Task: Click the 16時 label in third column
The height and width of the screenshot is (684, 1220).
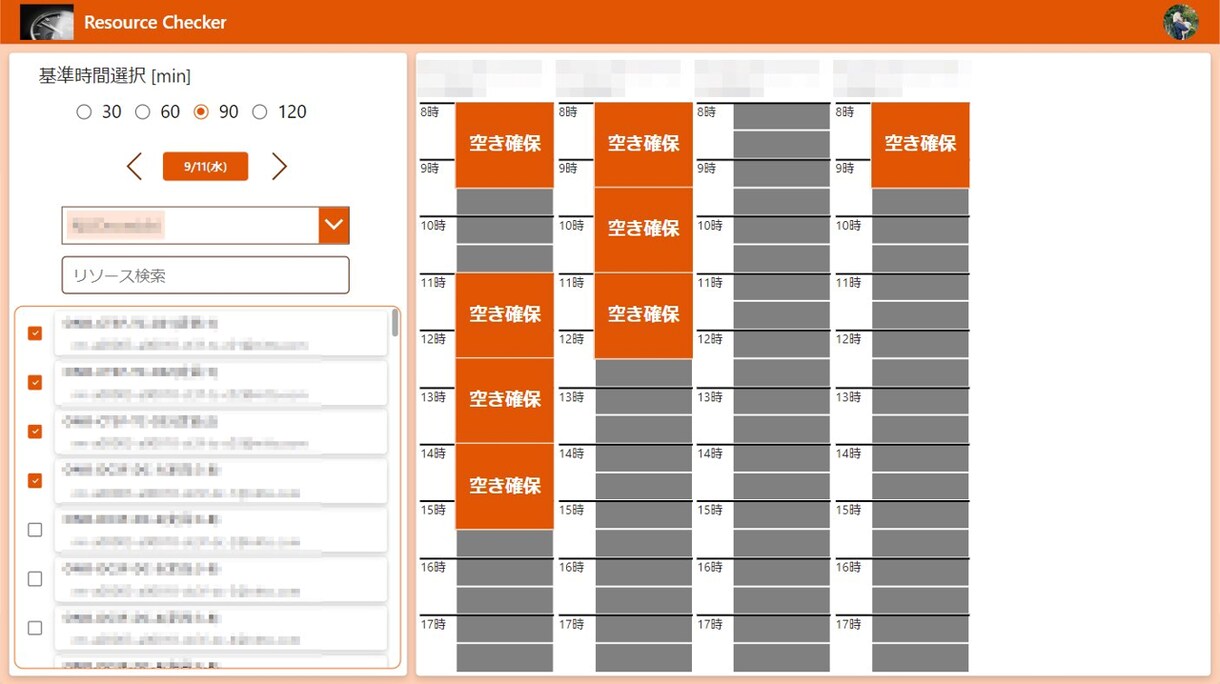Action: point(709,567)
